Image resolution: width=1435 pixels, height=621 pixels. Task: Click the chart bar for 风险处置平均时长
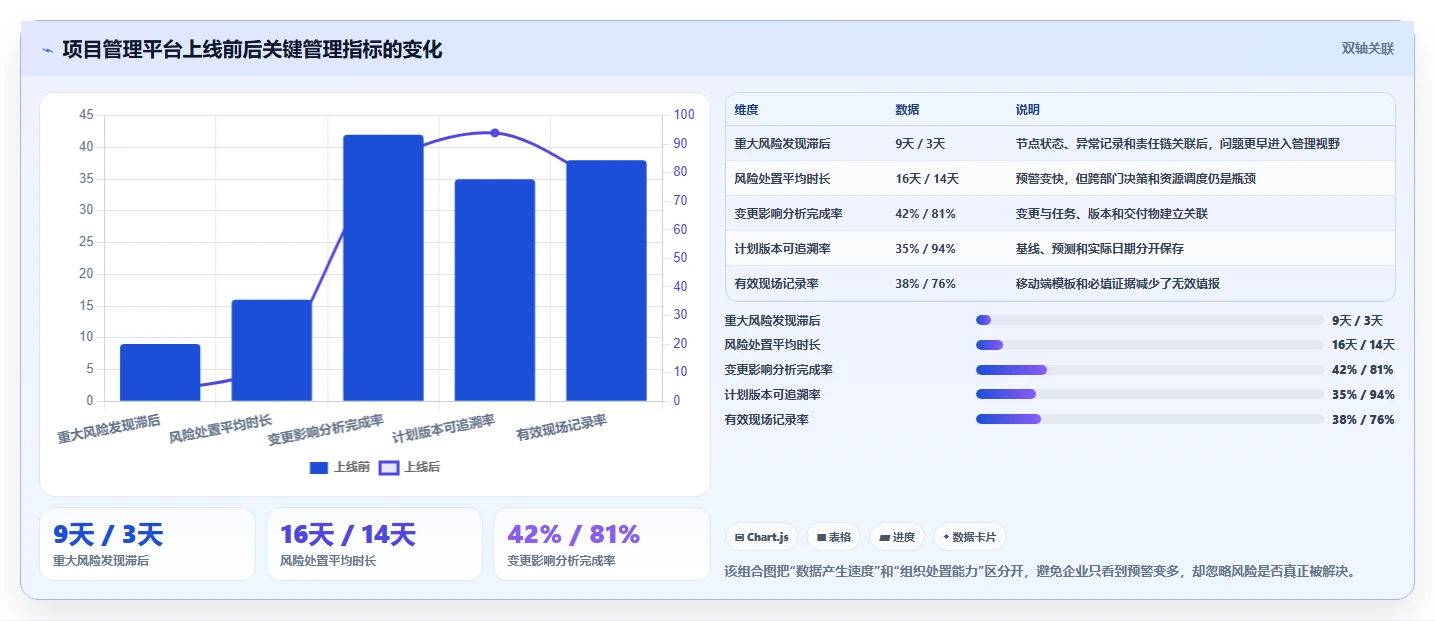(x=272, y=350)
